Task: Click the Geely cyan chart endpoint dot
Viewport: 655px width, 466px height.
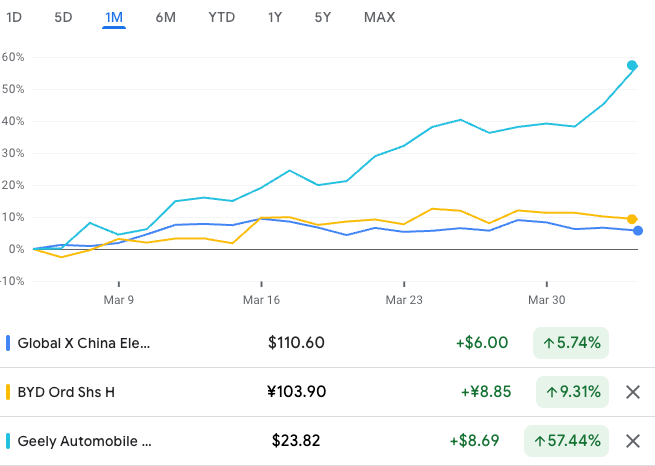Action: tap(632, 66)
